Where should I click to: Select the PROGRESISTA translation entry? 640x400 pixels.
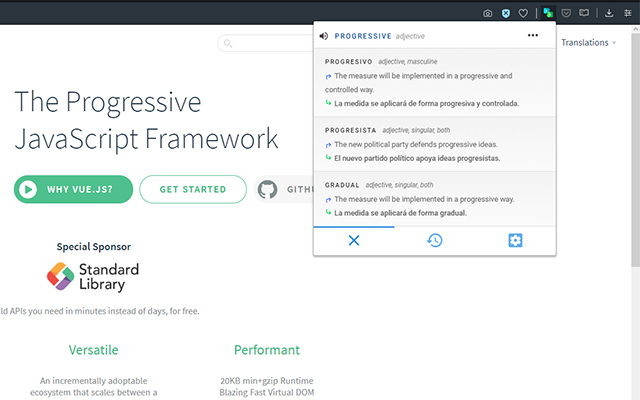pyautogui.click(x=435, y=144)
